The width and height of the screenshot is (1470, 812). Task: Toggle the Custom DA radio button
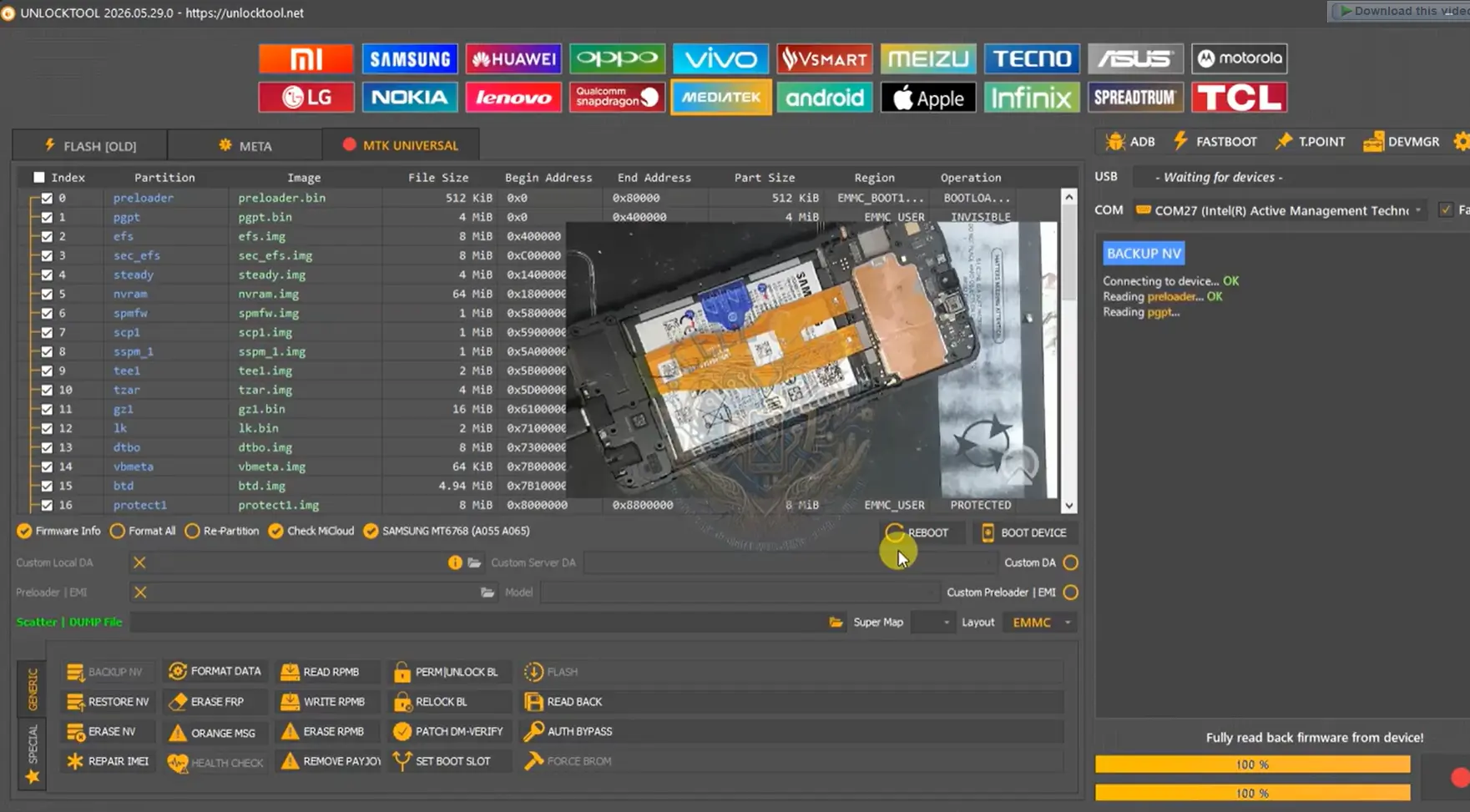tap(1070, 562)
